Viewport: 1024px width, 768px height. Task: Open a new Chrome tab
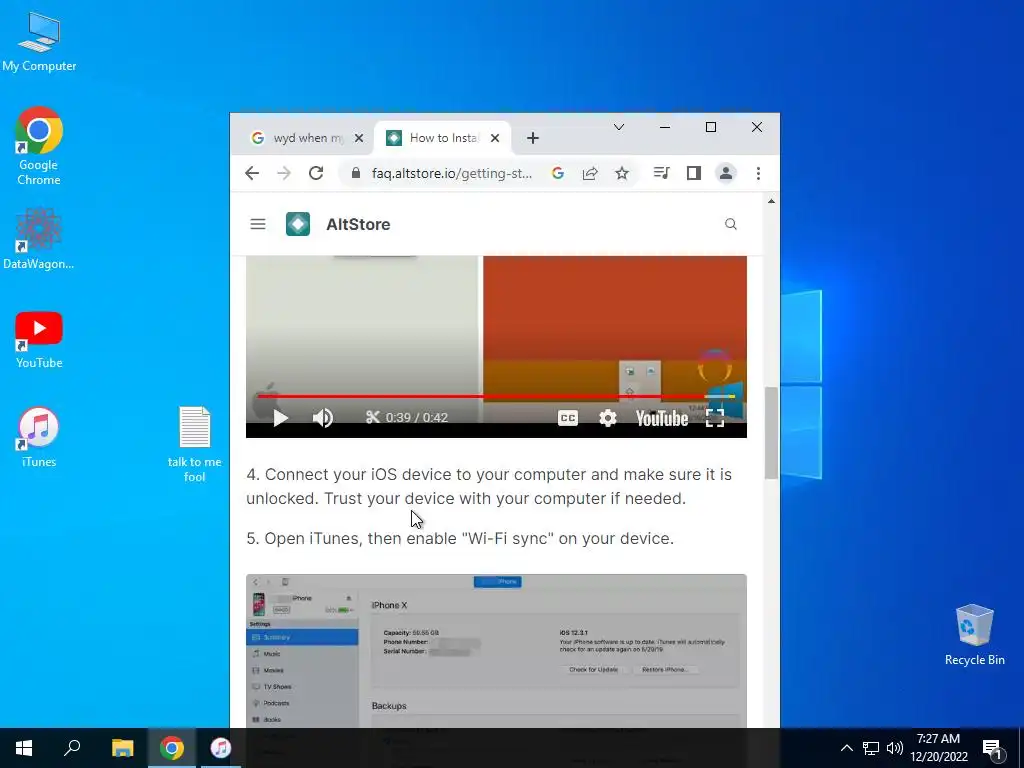pos(533,138)
